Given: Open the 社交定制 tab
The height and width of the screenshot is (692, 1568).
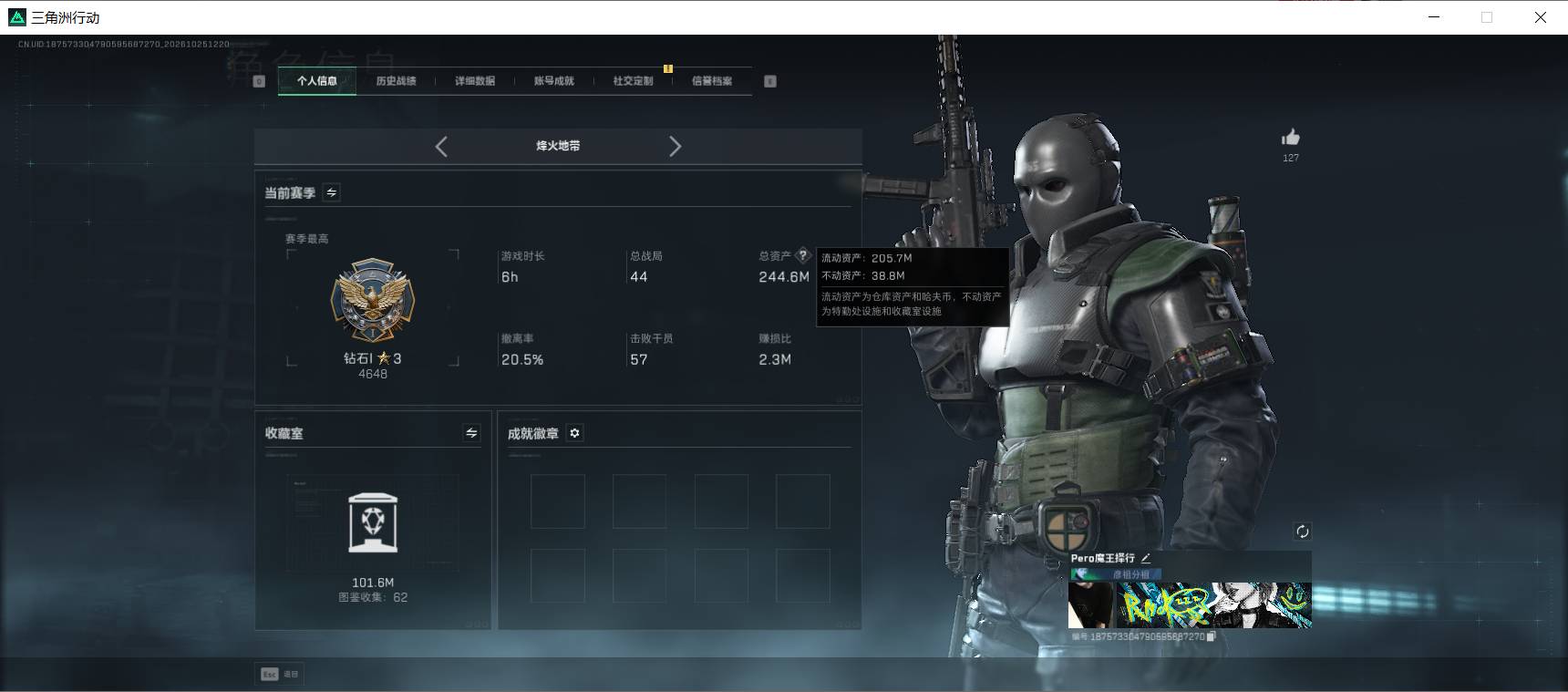Looking at the screenshot, I should (633, 81).
